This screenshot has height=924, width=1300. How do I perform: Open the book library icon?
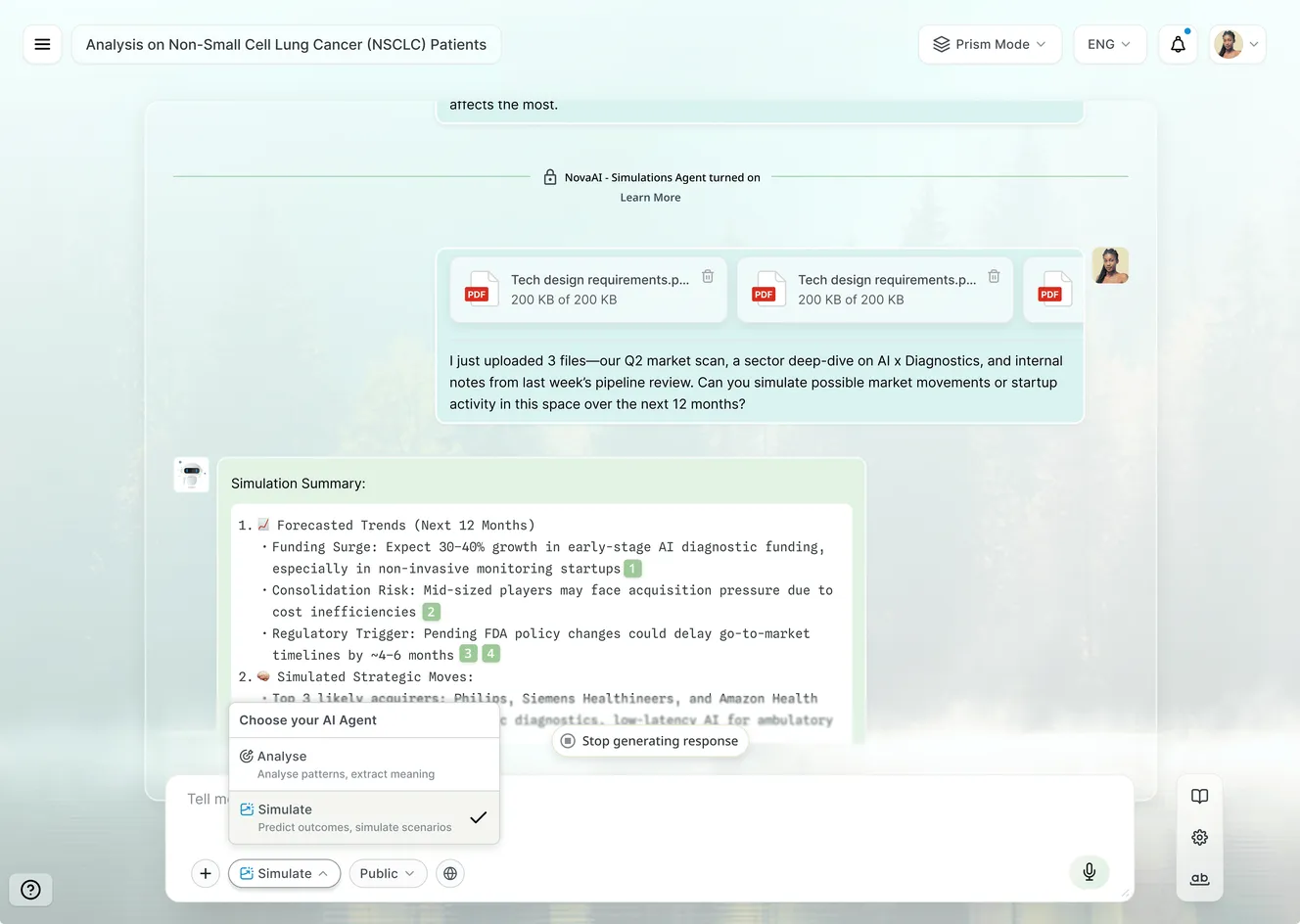tap(1199, 796)
